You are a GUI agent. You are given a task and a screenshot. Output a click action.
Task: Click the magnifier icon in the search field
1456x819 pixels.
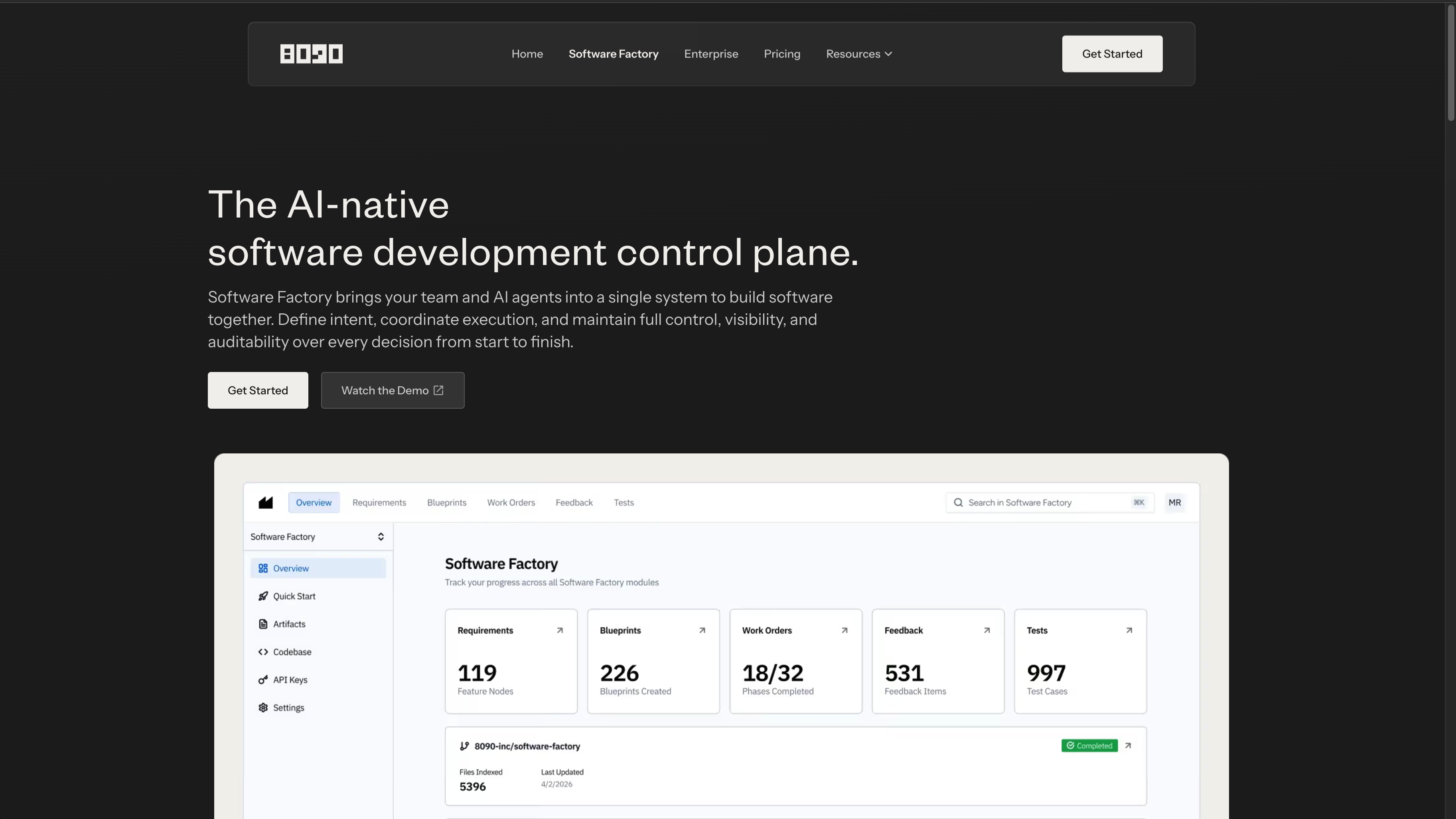(x=958, y=502)
